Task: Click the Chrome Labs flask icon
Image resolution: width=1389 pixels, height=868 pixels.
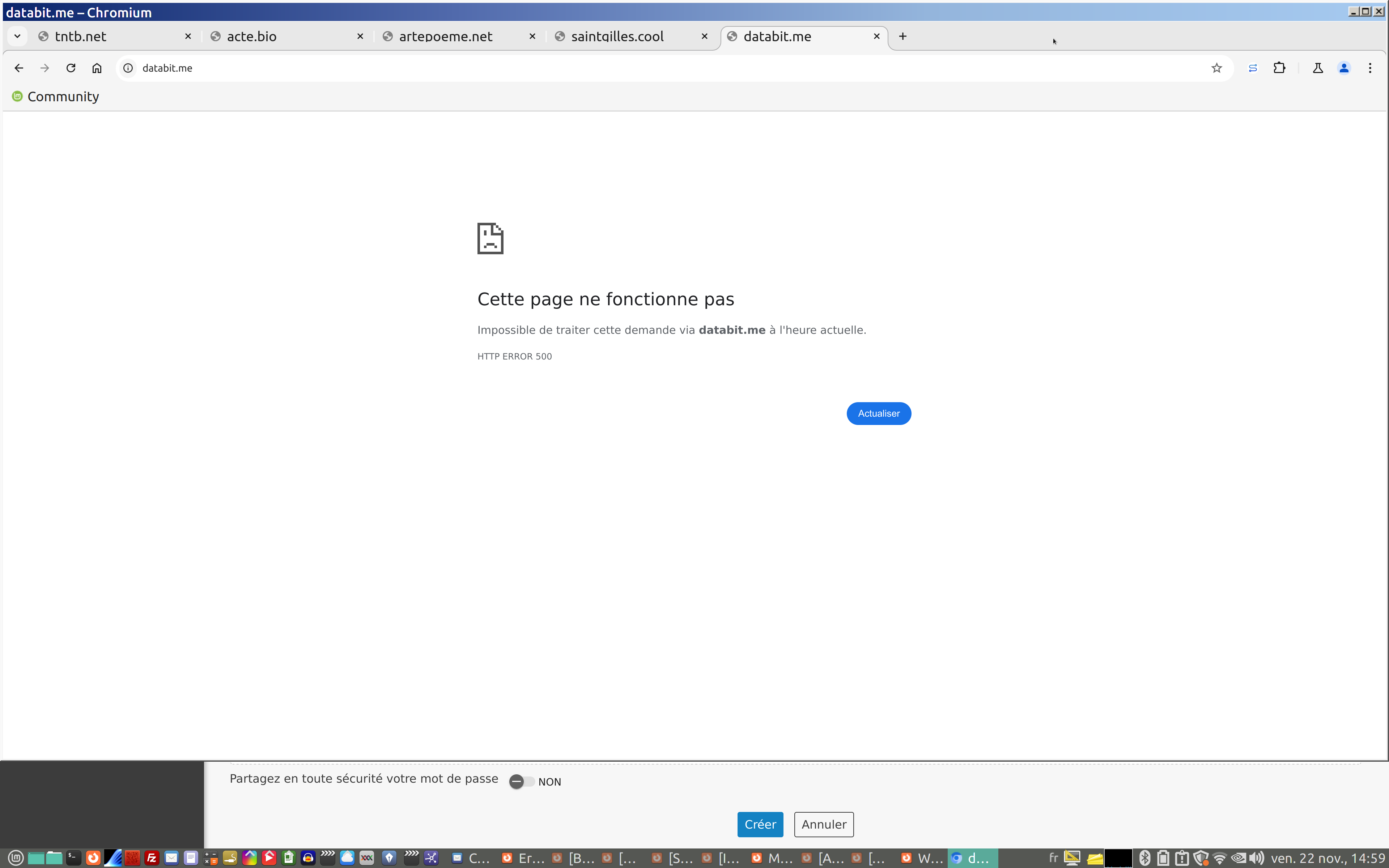Action: tap(1318, 68)
